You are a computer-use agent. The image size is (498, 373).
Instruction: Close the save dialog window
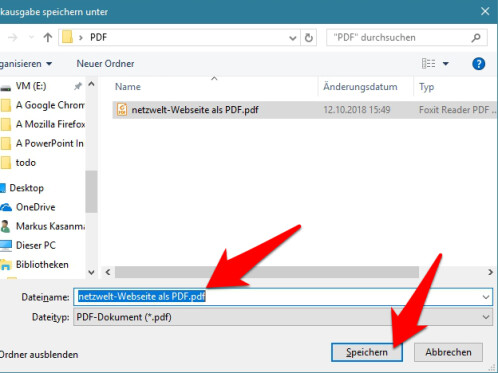(x=485, y=11)
